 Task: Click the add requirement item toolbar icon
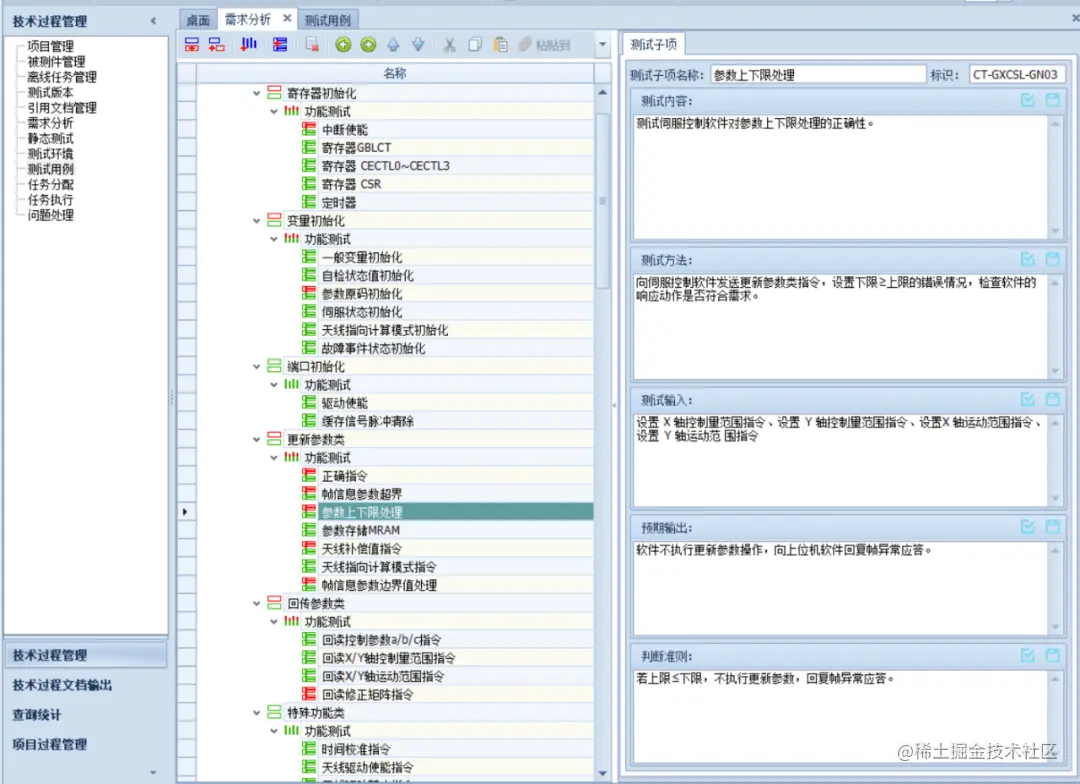click(x=192, y=45)
